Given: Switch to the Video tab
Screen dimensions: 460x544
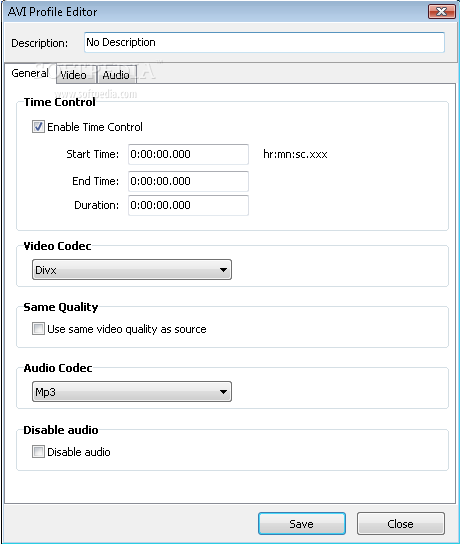Looking at the screenshot, I should (x=76, y=75).
